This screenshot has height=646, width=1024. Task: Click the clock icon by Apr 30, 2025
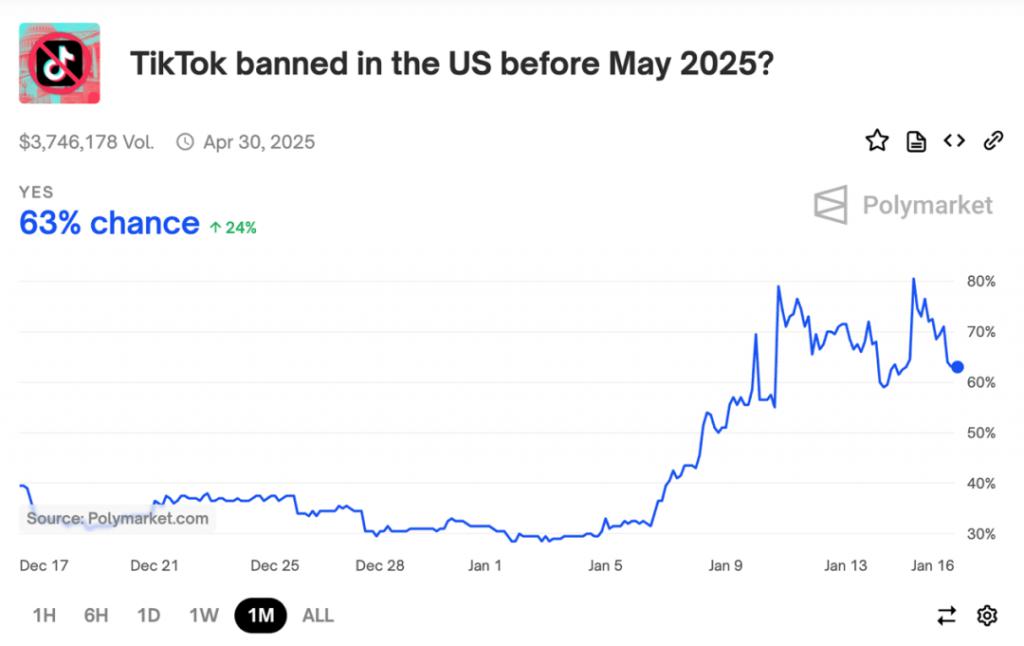[185, 142]
